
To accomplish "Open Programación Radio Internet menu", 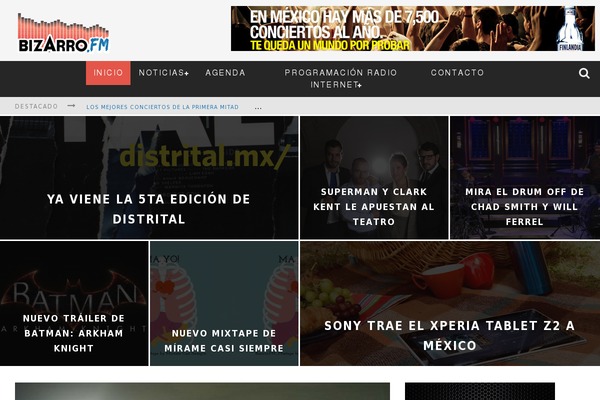I will (341, 78).
